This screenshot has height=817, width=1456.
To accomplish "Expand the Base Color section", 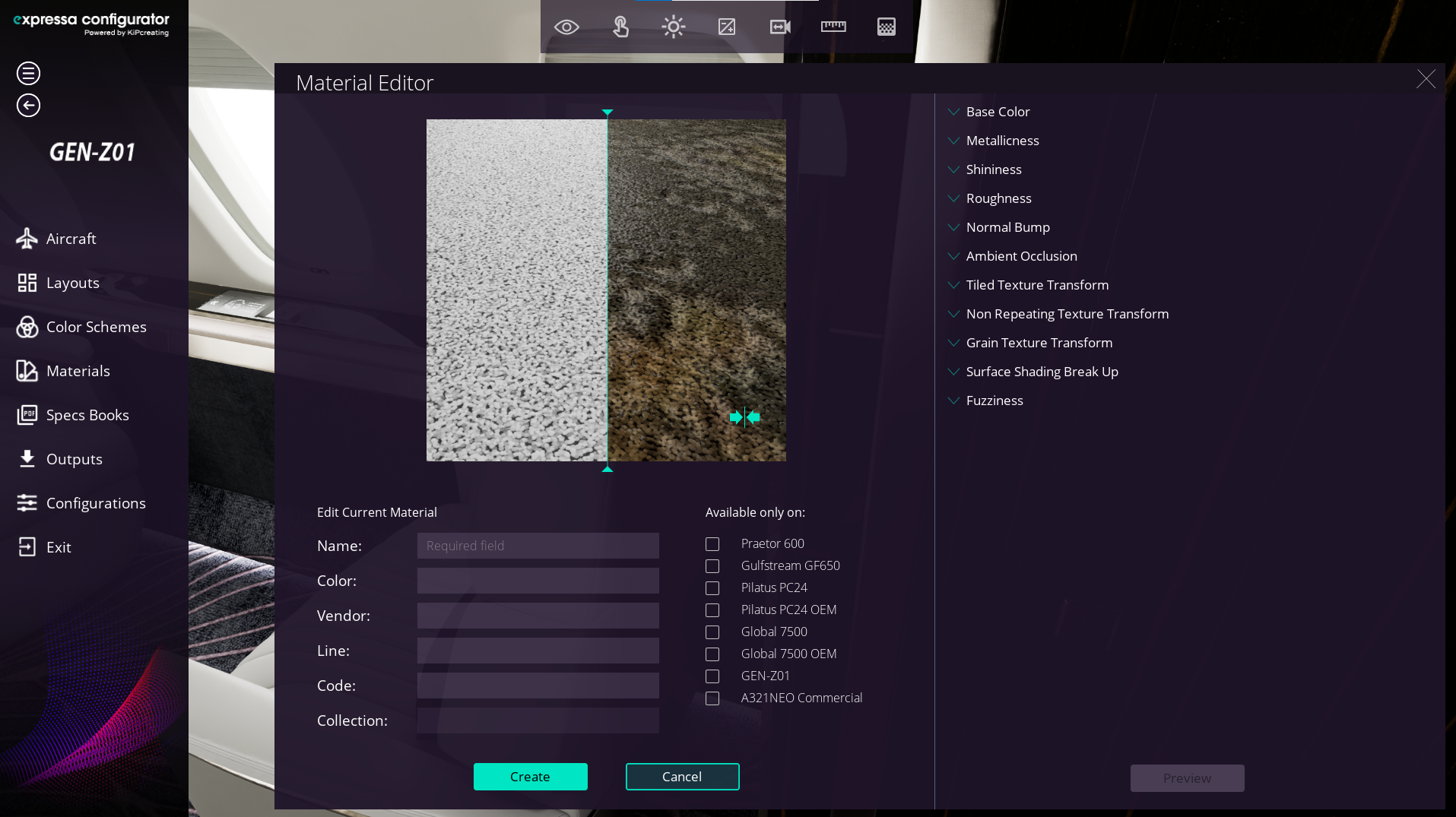I will [998, 112].
